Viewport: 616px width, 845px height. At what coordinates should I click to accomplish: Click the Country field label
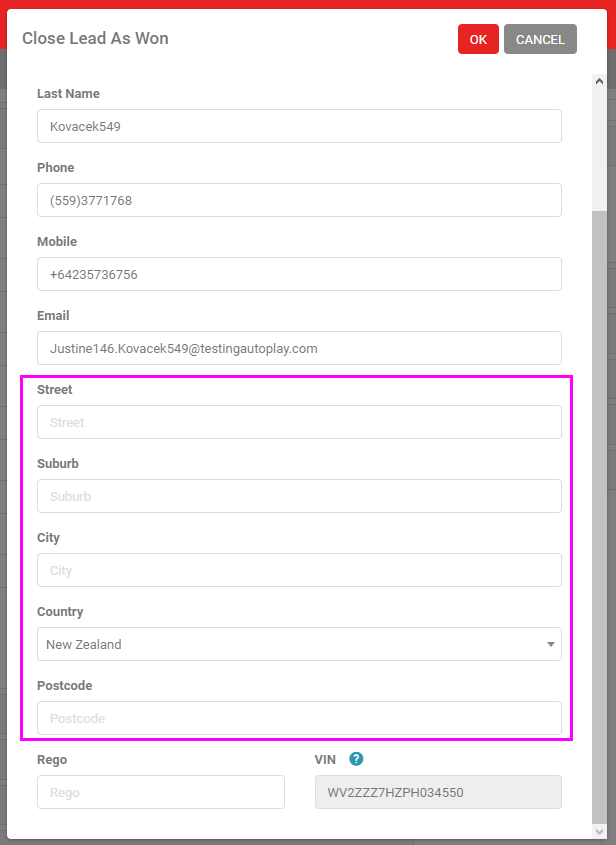[x=60, y=612]
